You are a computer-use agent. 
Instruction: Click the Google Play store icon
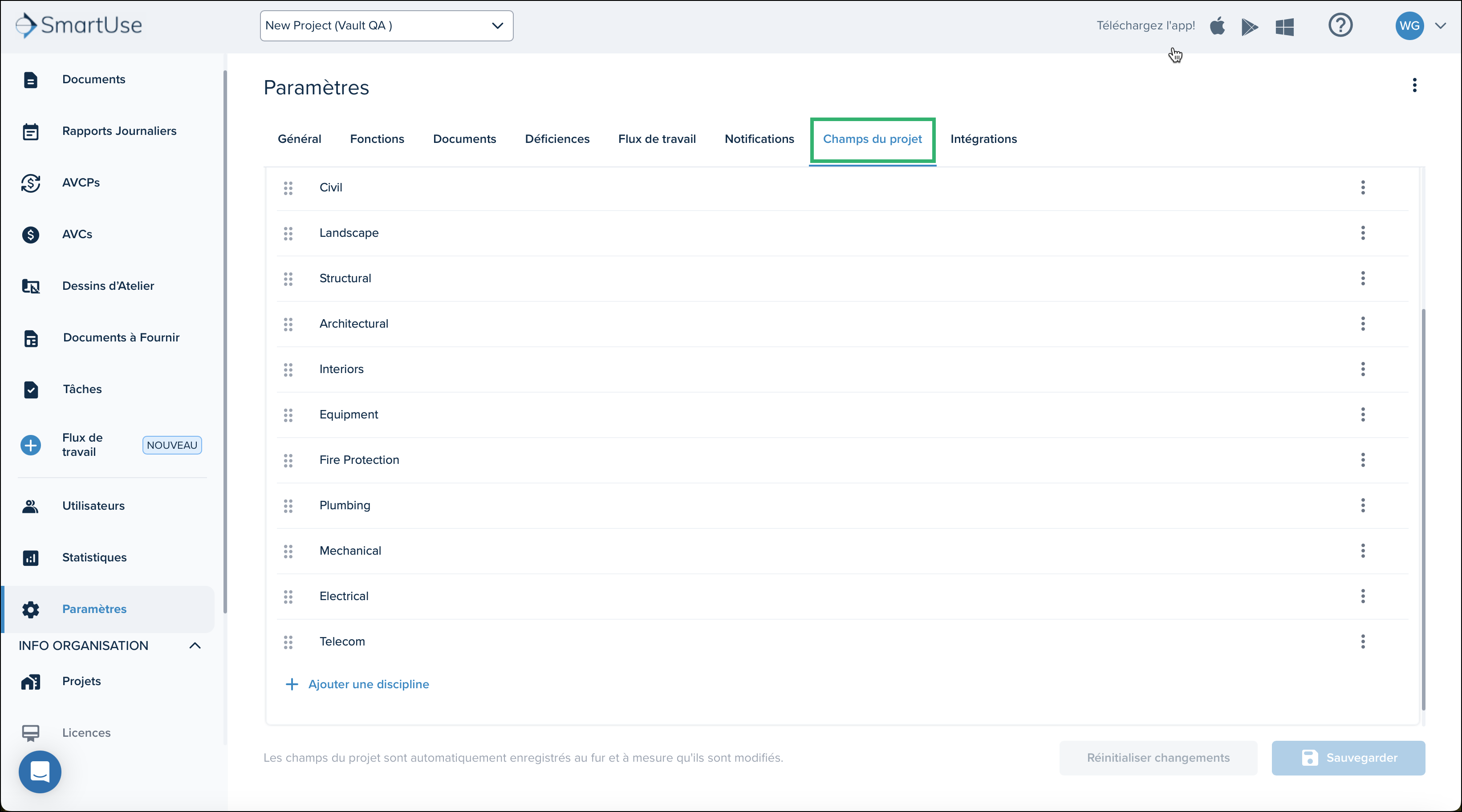click(x=1250, y=26)
